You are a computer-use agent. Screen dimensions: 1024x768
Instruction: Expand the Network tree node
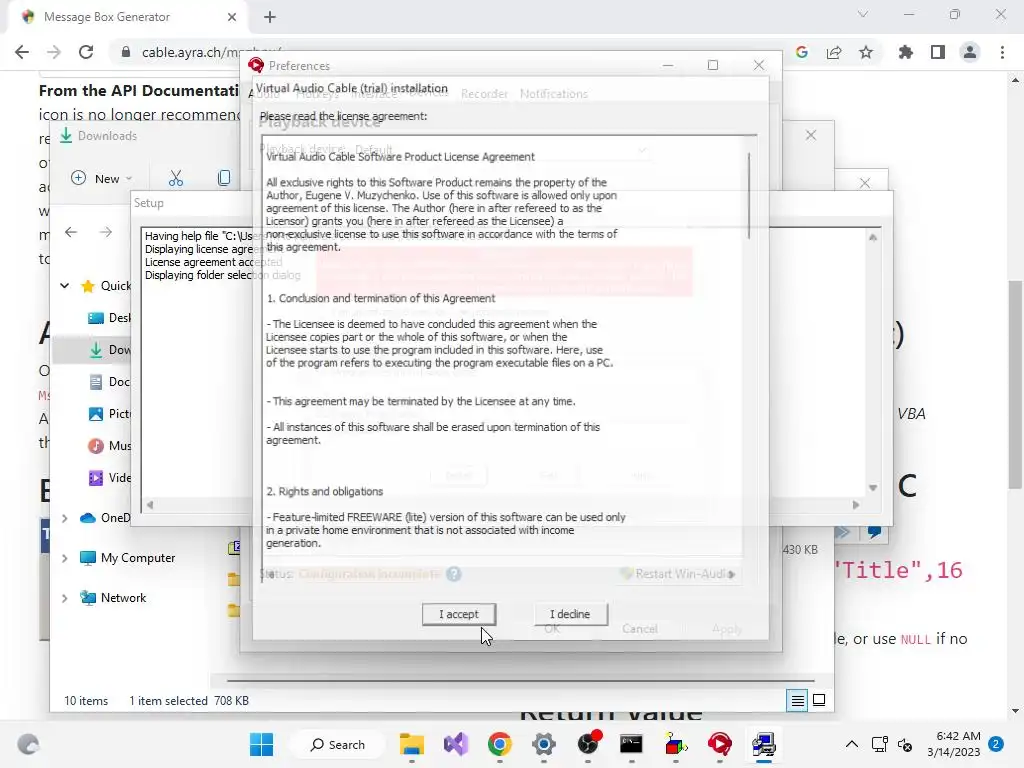[65, 598]
